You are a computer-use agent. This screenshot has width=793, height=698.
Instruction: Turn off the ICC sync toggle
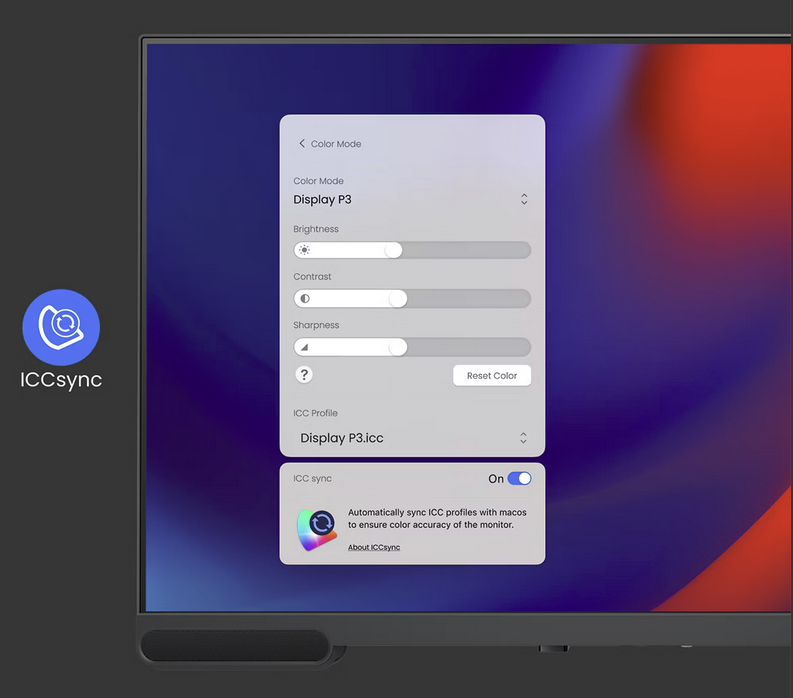coord(519,479)
